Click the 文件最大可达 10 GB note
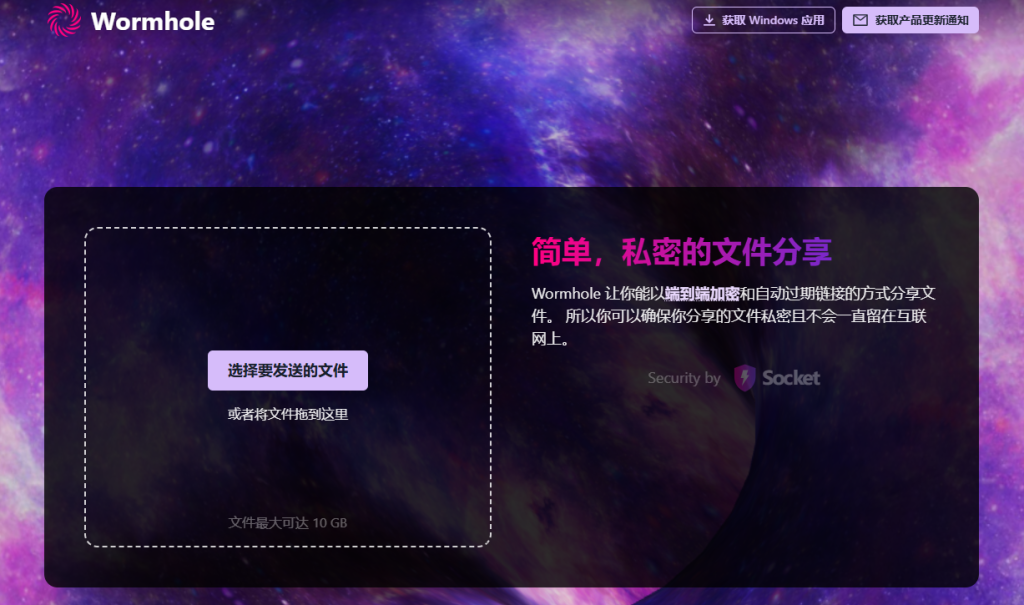 [x=287, y=522]
